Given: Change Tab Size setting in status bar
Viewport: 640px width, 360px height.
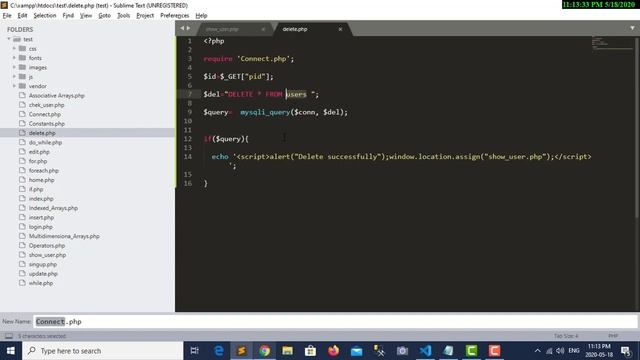Looking at the screenshot, I should [x=566, y=336].
